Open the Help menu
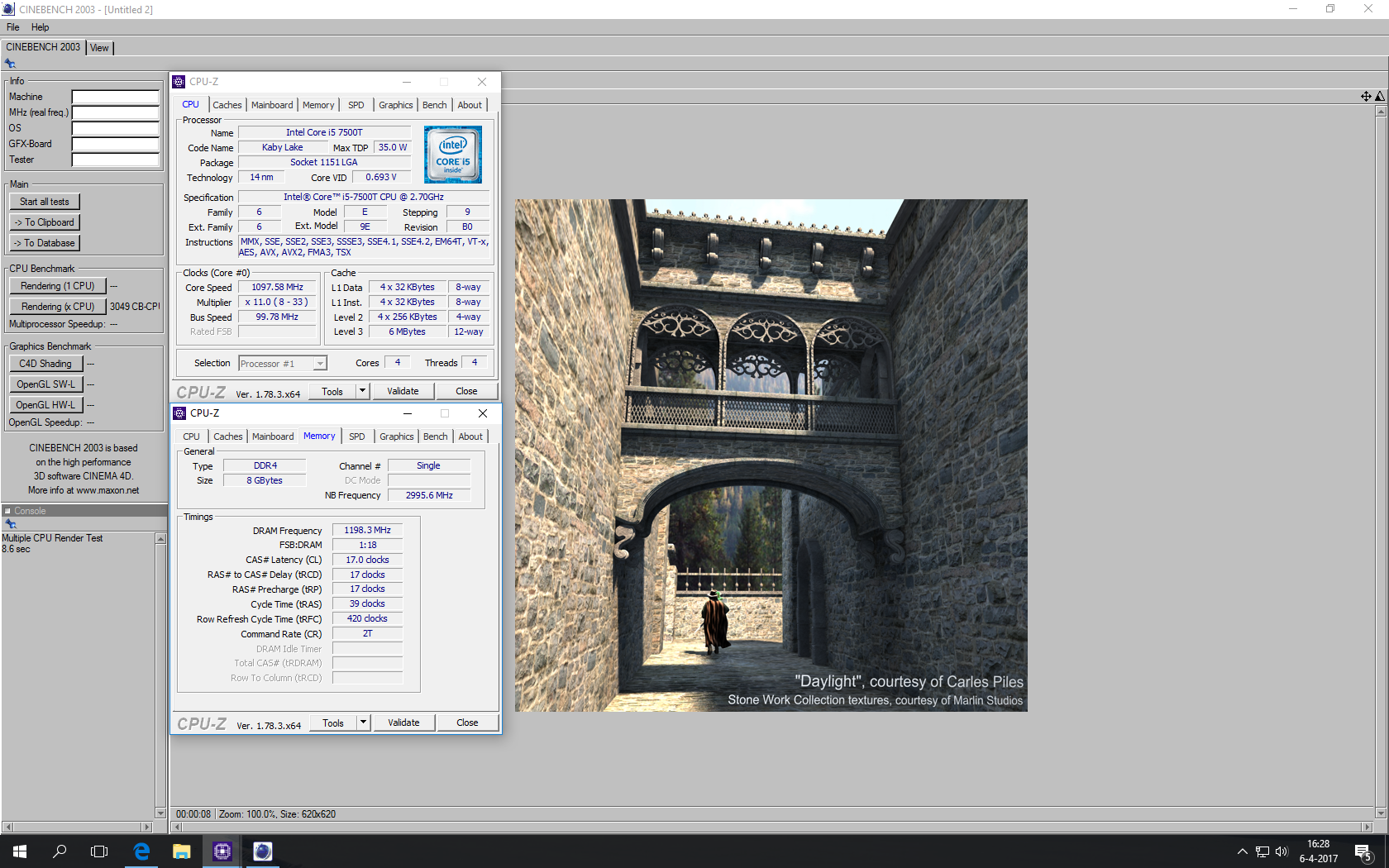1389x868 pixels. point(40,27)
